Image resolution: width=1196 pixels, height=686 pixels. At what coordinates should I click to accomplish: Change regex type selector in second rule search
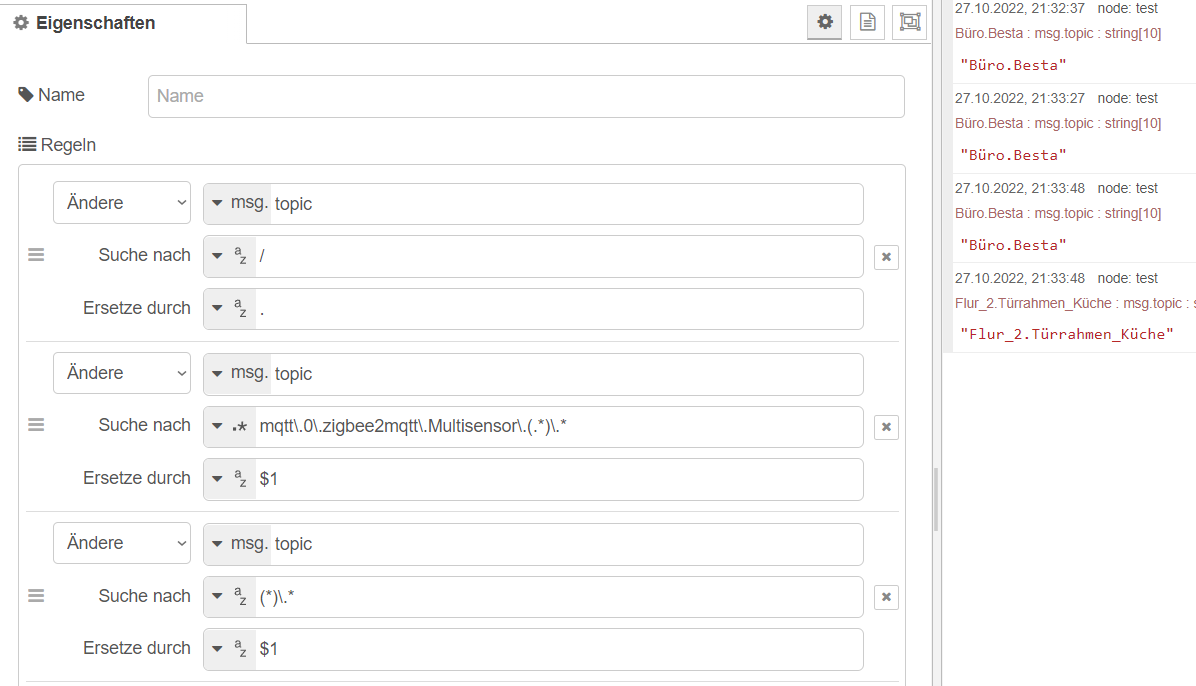(x=229, y=426)
